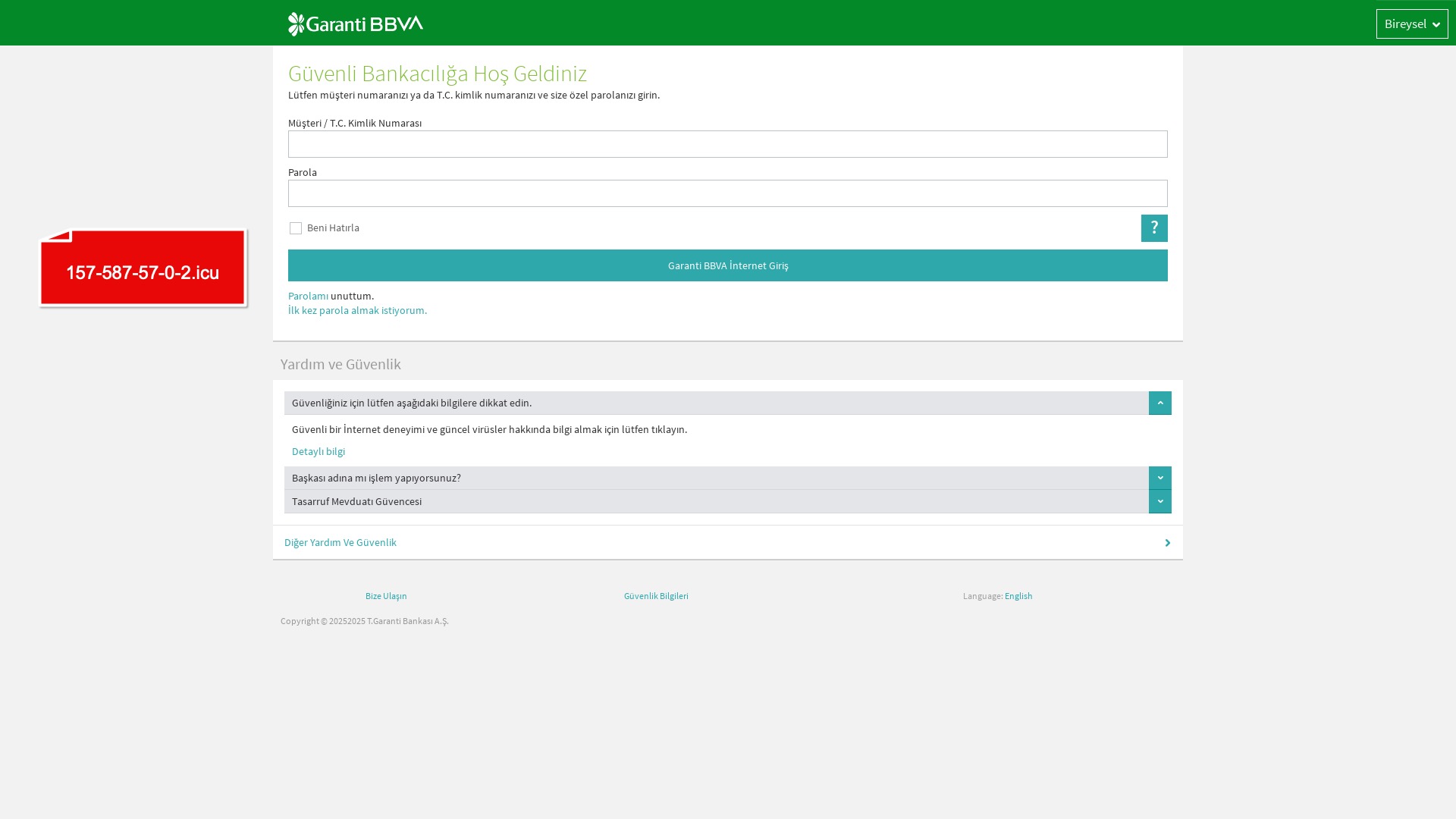
Task: Open the question mark help icon
Action: pos(1154,228)
